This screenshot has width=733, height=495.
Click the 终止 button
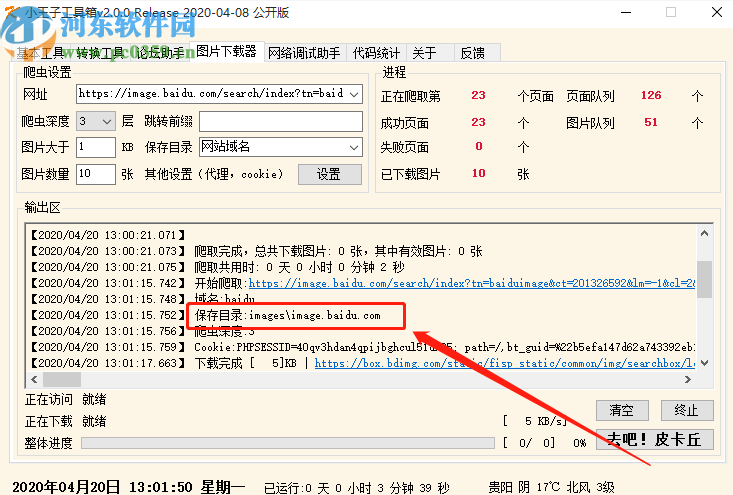[687, 410]
